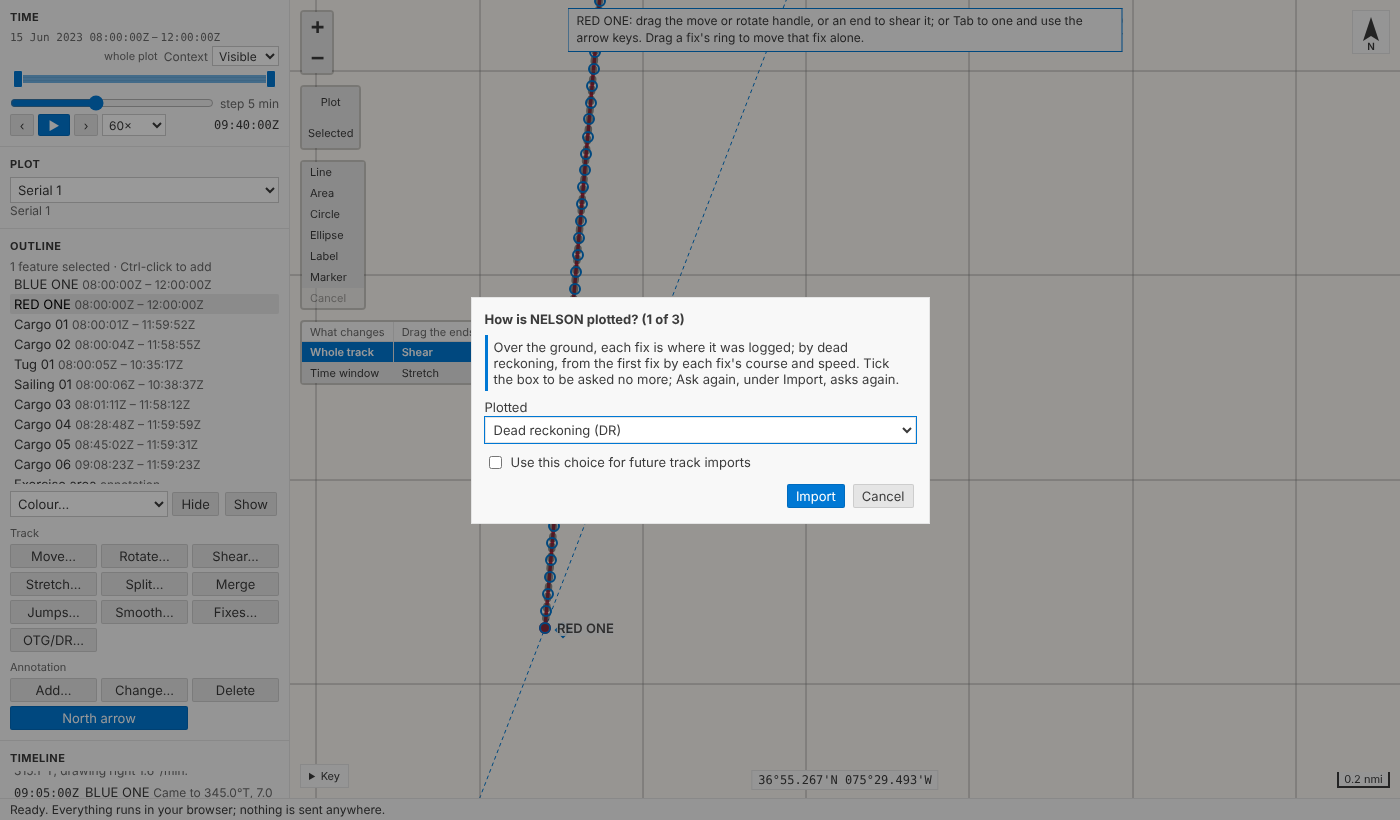The height and width of the screenshot is (820, 1400).
Task: Choose the Circle drawing tool
Action: [x=333, y=214]
